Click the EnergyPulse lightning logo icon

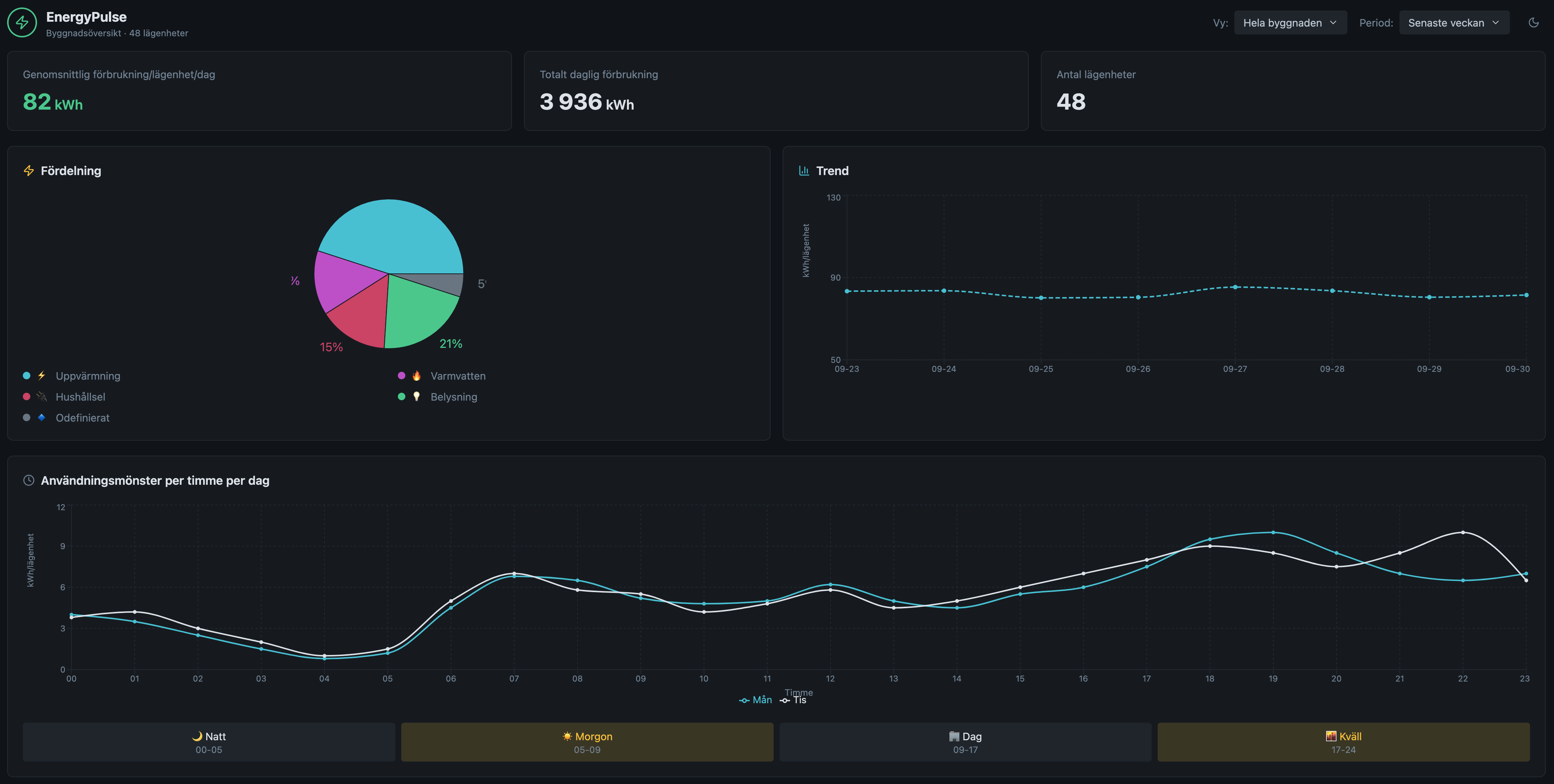[x=22, y=23]
